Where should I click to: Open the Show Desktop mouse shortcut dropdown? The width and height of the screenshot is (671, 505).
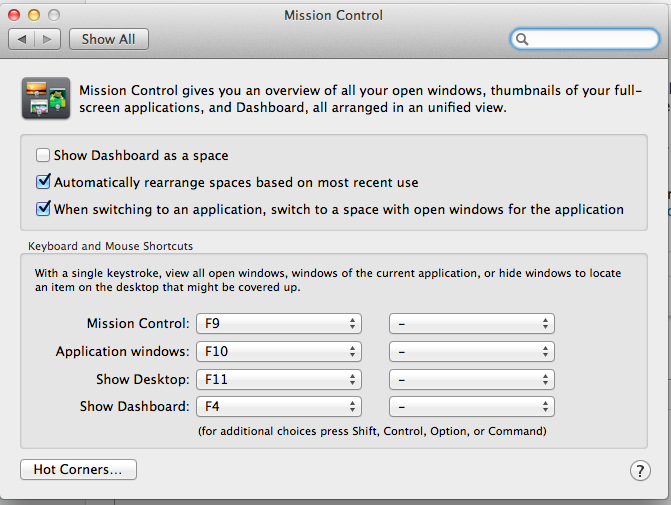472,380
